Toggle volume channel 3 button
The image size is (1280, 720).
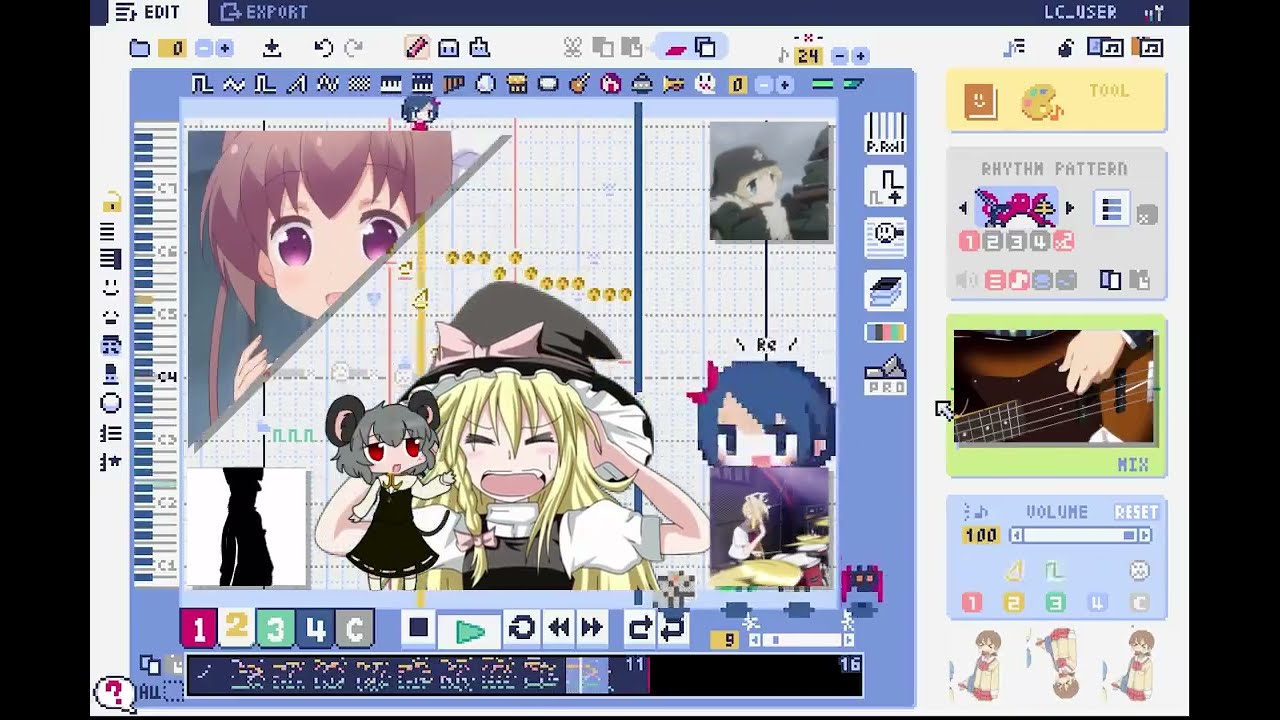1055,603
